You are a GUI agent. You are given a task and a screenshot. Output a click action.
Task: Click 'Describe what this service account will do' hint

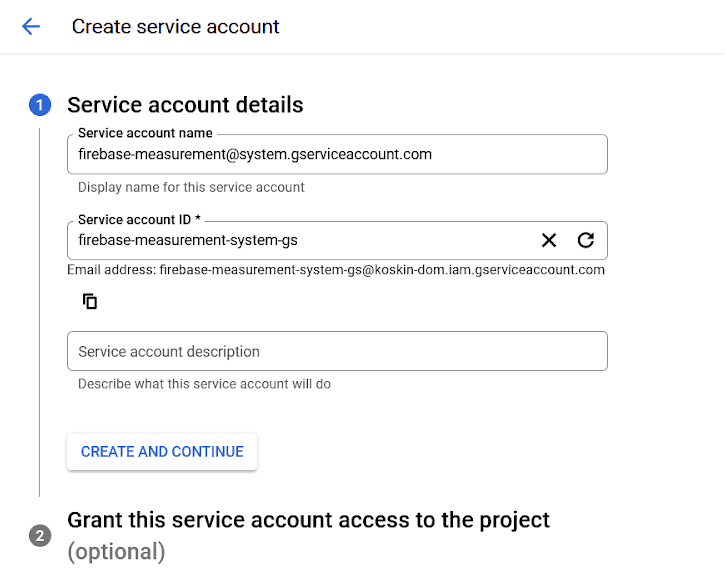tap(204, 384)
